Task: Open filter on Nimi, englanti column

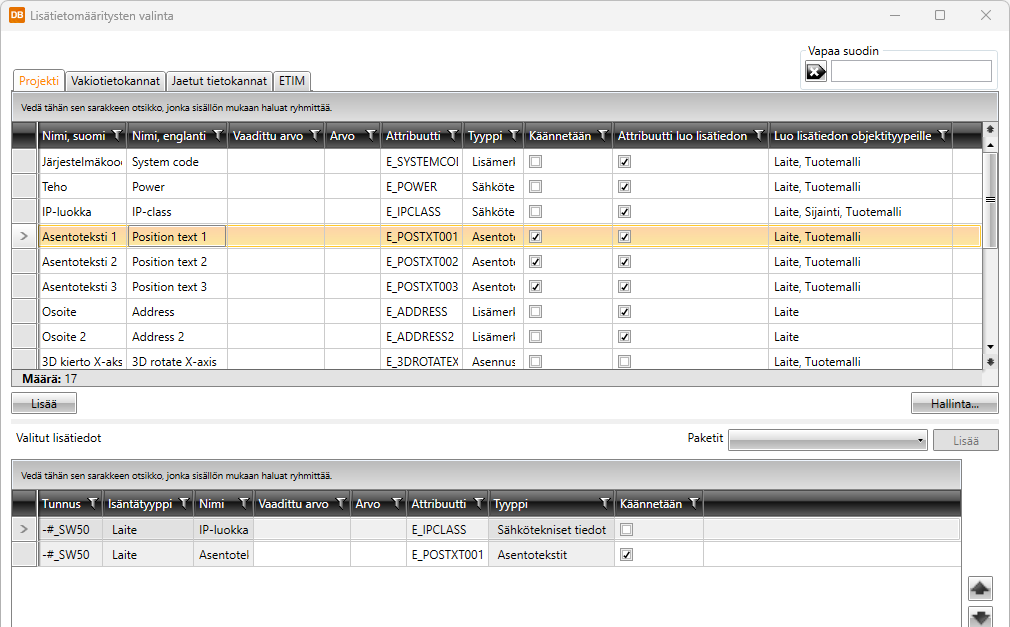Action: pyautogui.click(x=217, y=136)
